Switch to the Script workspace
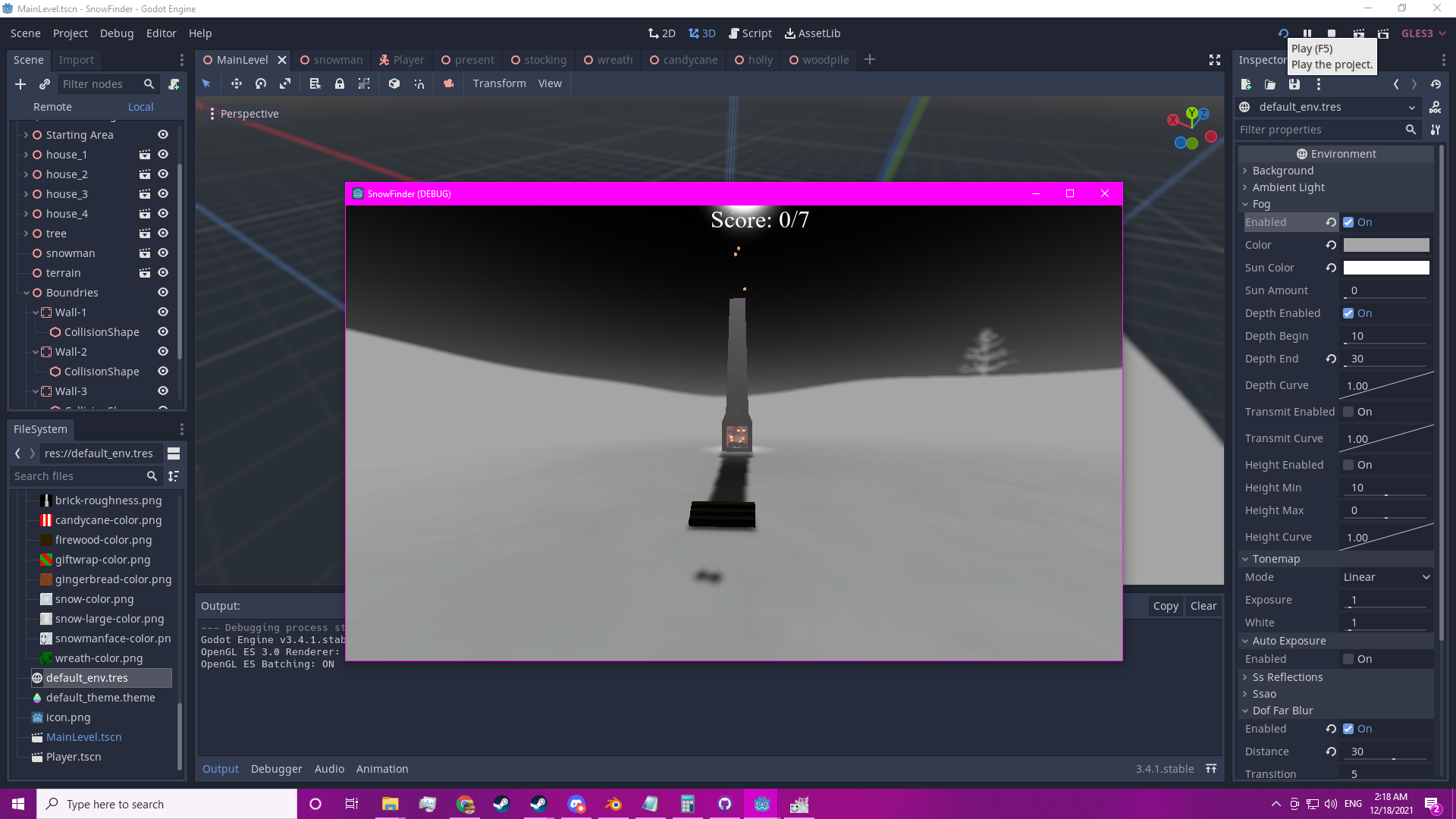1456x819 pixels. coord(750,33)
